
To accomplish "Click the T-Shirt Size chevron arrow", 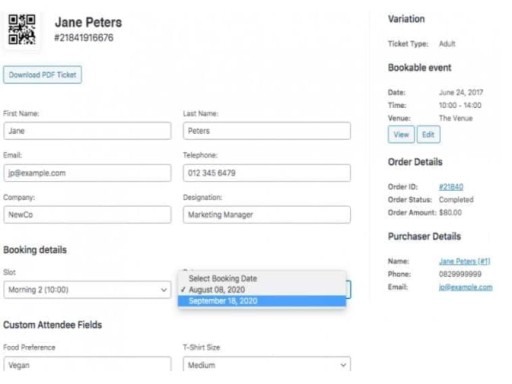I will (x=343, y=365).
